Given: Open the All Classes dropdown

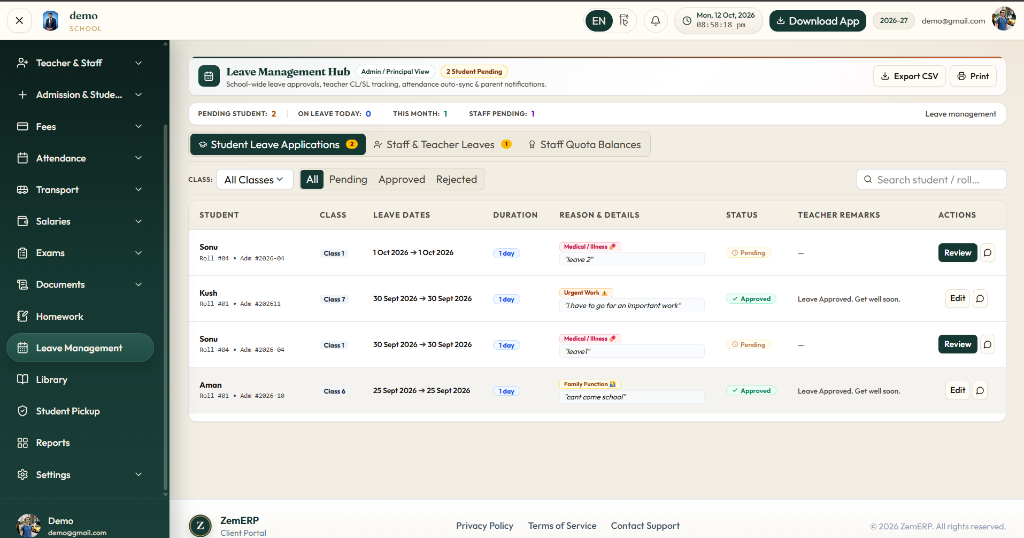Looking at the screenshot, I should [x=255, y=180].
